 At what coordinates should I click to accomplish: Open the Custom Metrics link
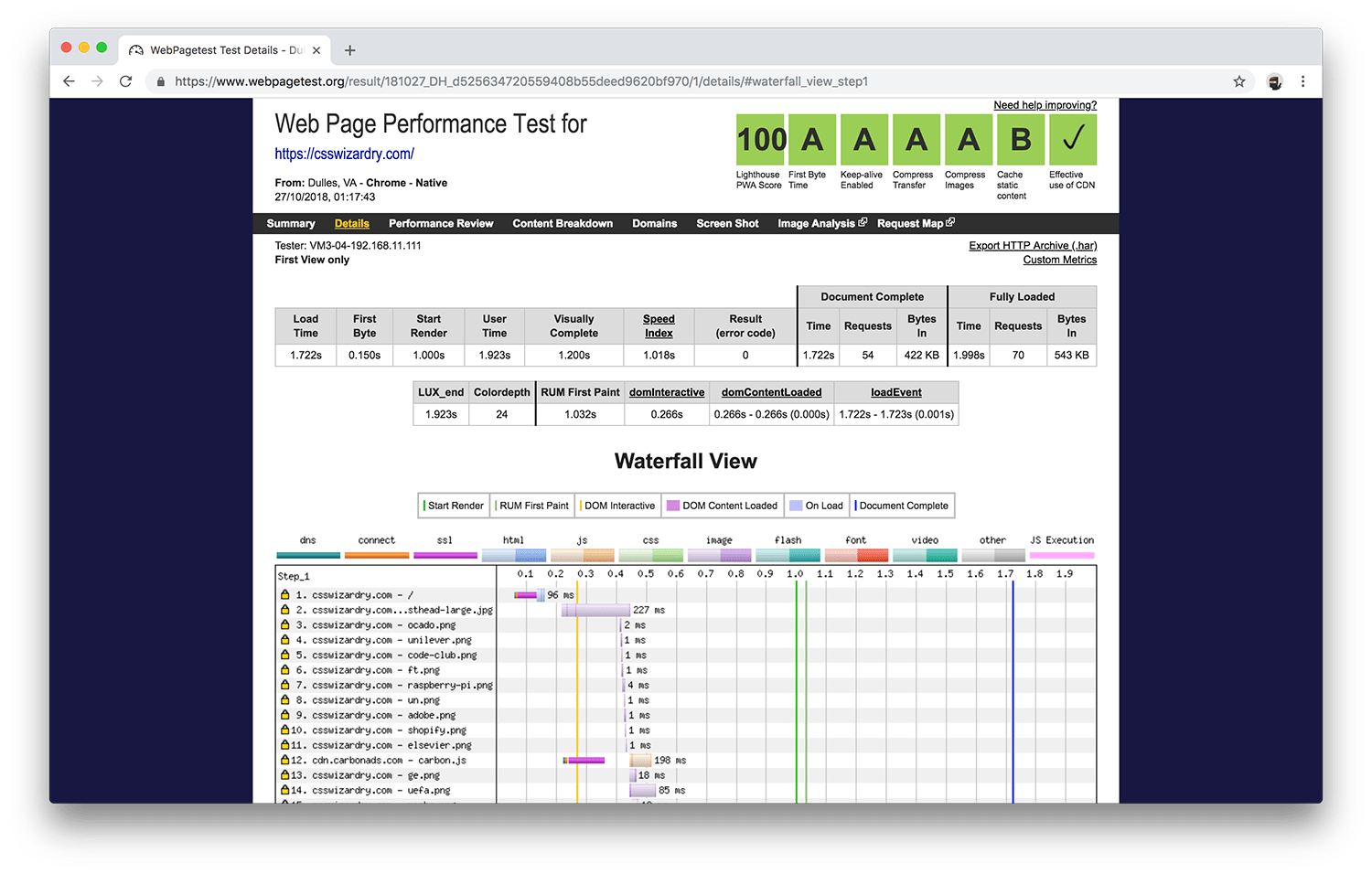pos(1060,260)
